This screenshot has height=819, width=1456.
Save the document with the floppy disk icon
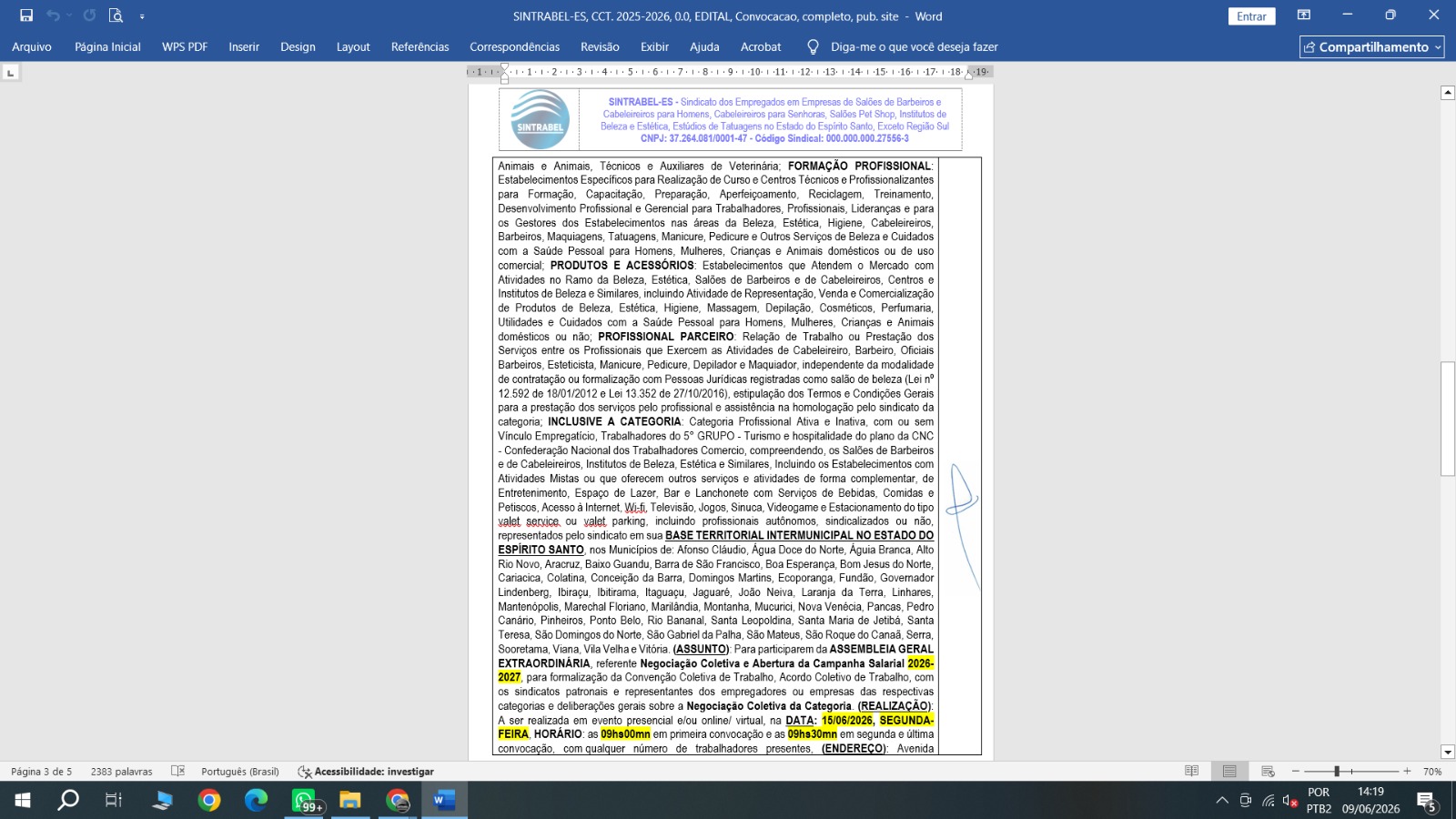(26, 15)
